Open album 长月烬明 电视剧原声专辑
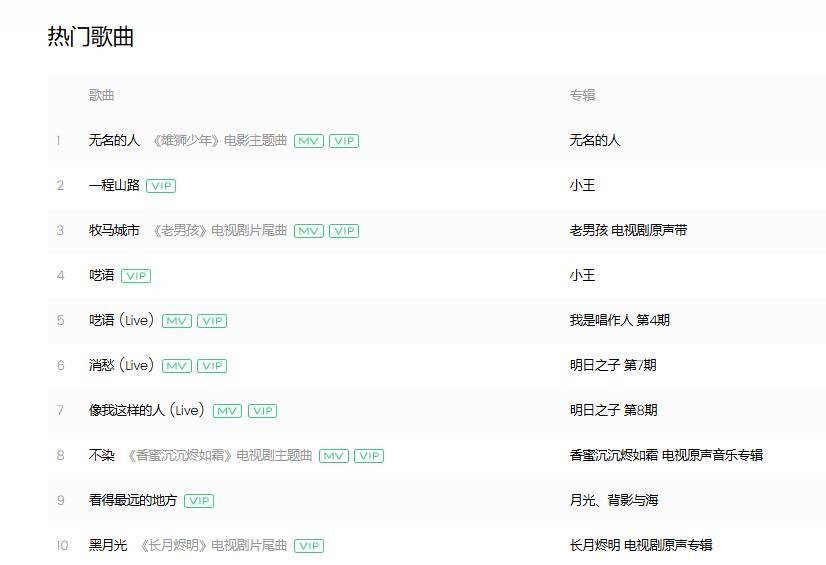 pyautogui.click(x=641, y=545)
